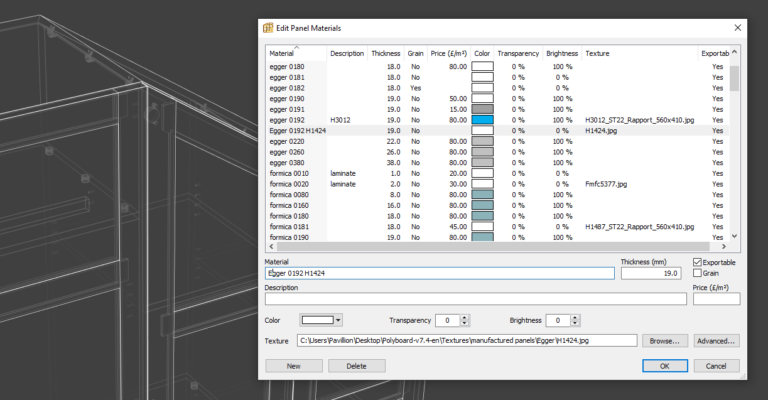Image resolution: width=768 pixels, height=400 pixels.
Task: Close the Edit Panel Materials dialog
Action: (x=737, y=27)
